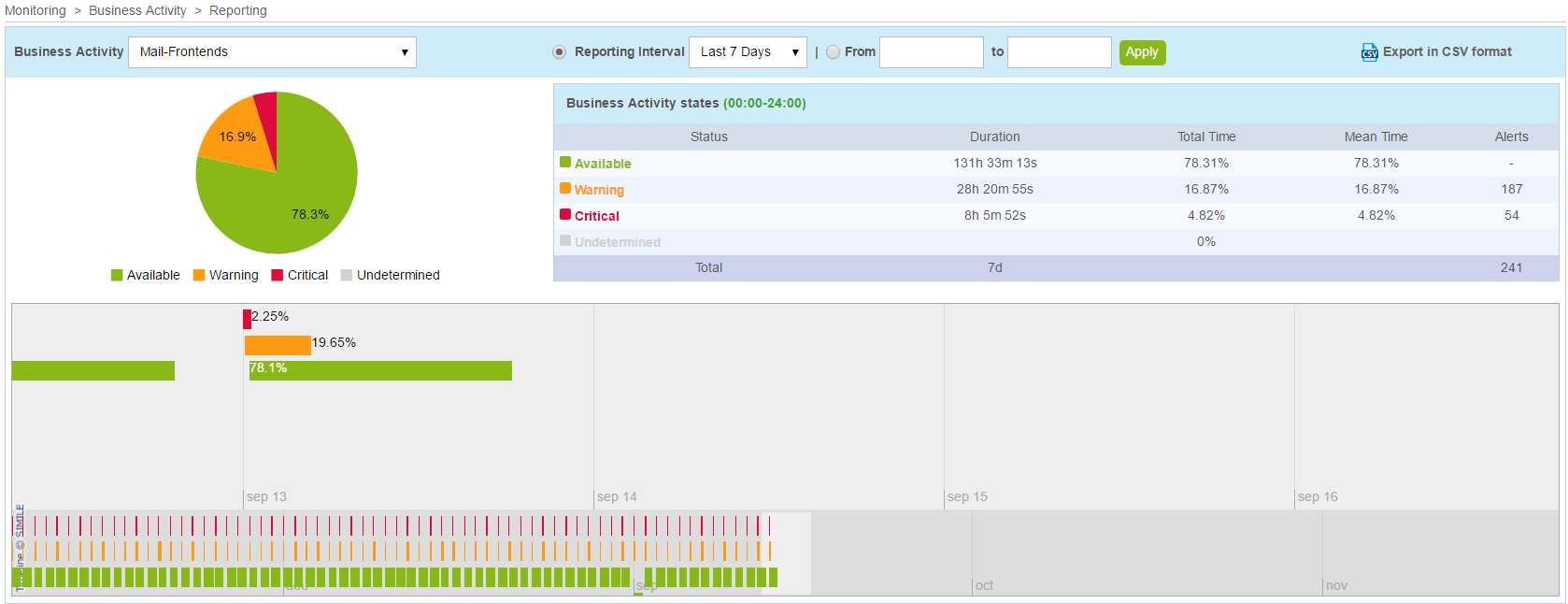
Task: Select the From date range radio button
Action: 833,52
